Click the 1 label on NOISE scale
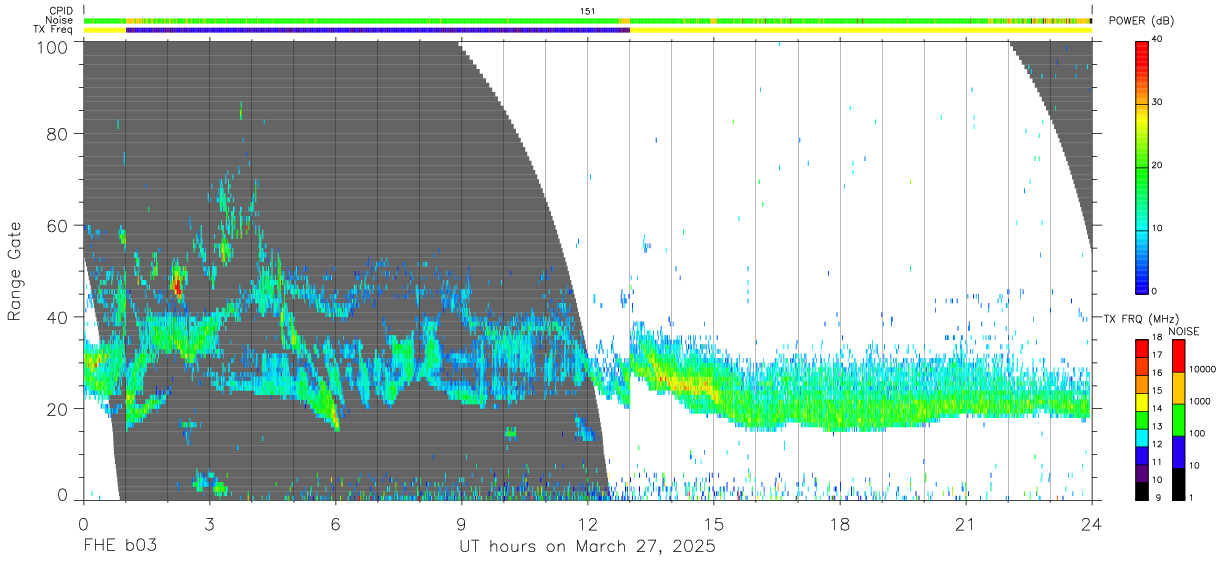 pos(1191,497)
